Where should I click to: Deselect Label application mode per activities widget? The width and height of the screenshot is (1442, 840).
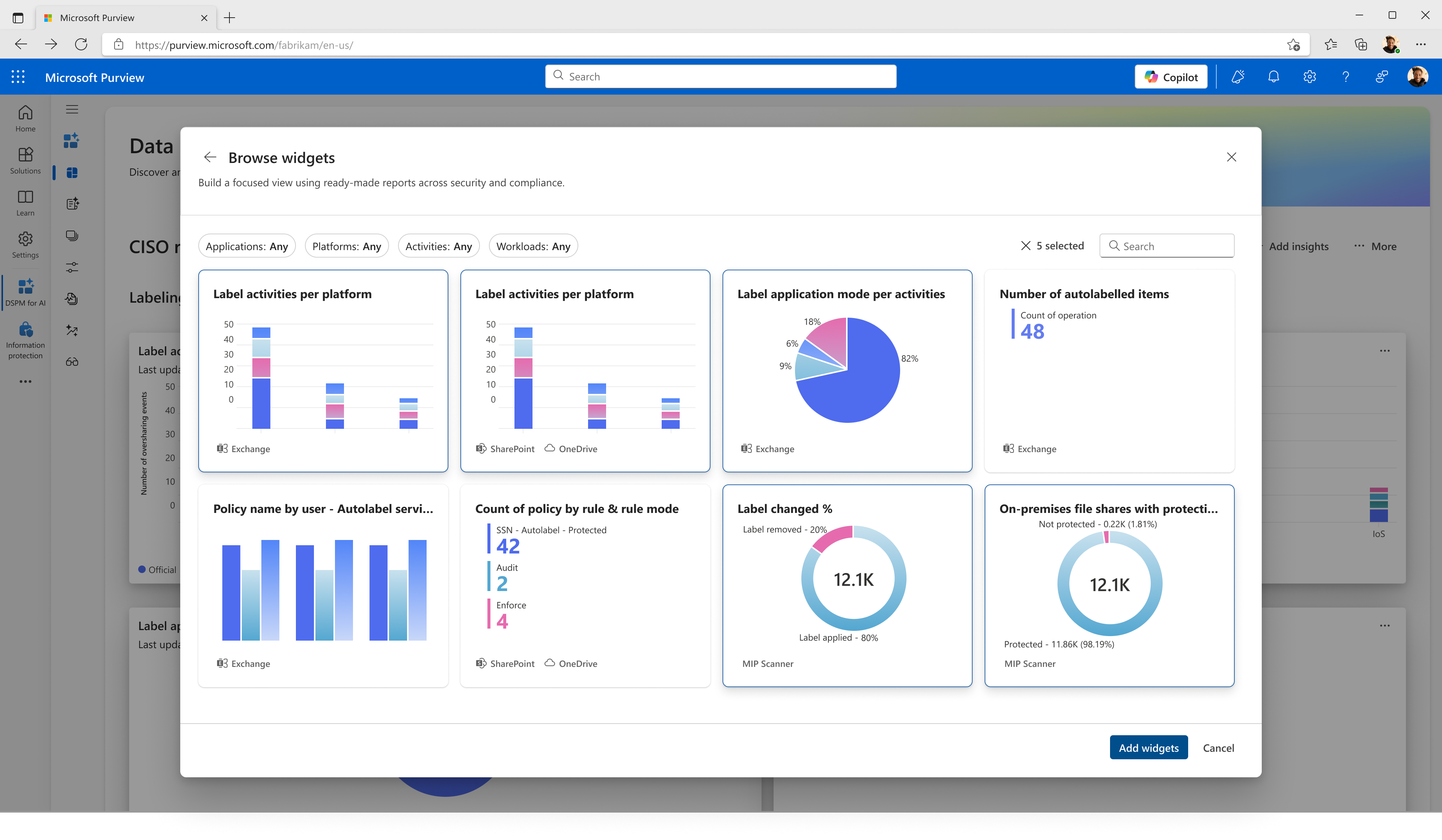848,371
